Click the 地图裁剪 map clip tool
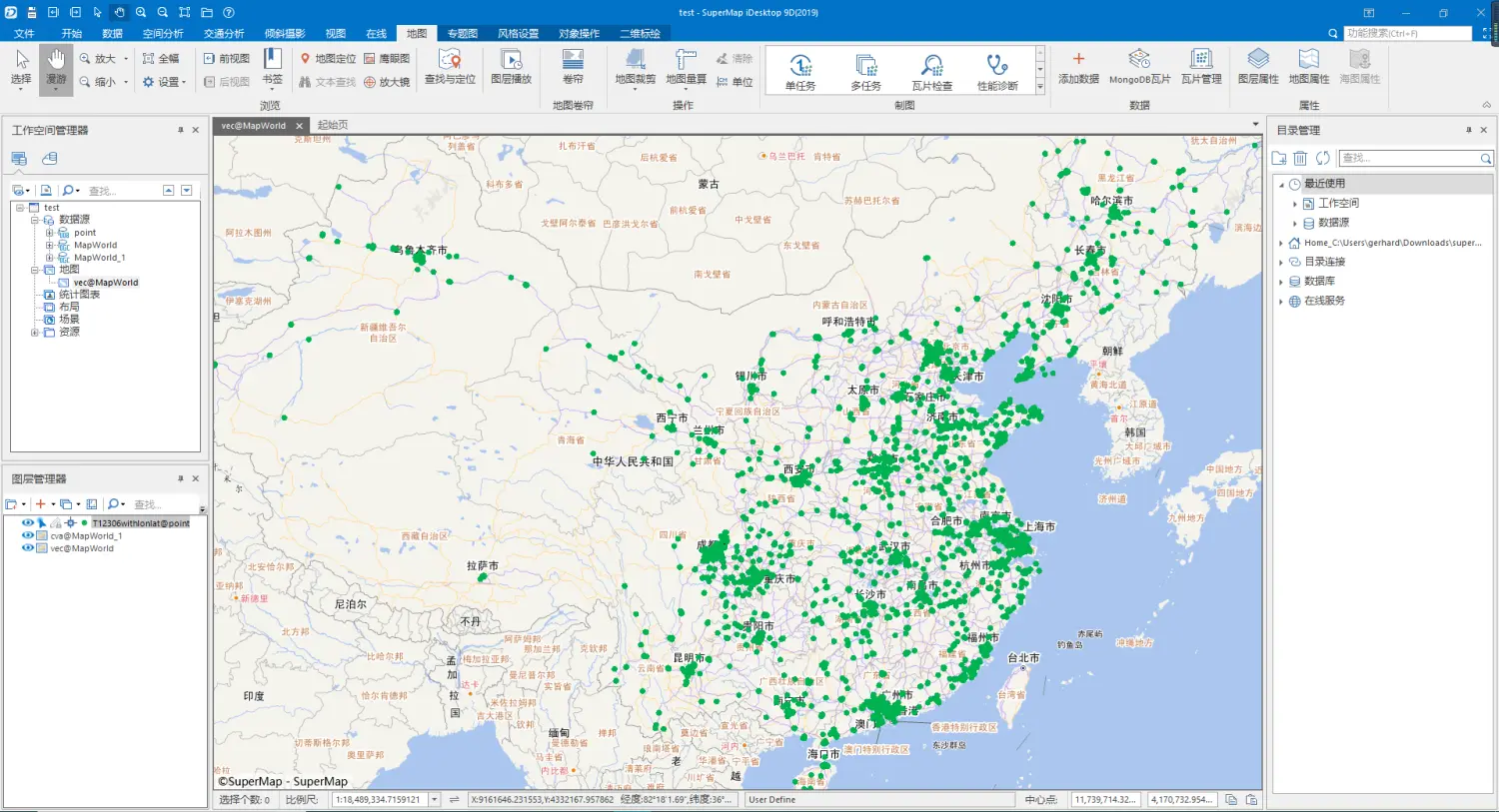The height and width of the screenshot is (812, 1499). (635, 68)
